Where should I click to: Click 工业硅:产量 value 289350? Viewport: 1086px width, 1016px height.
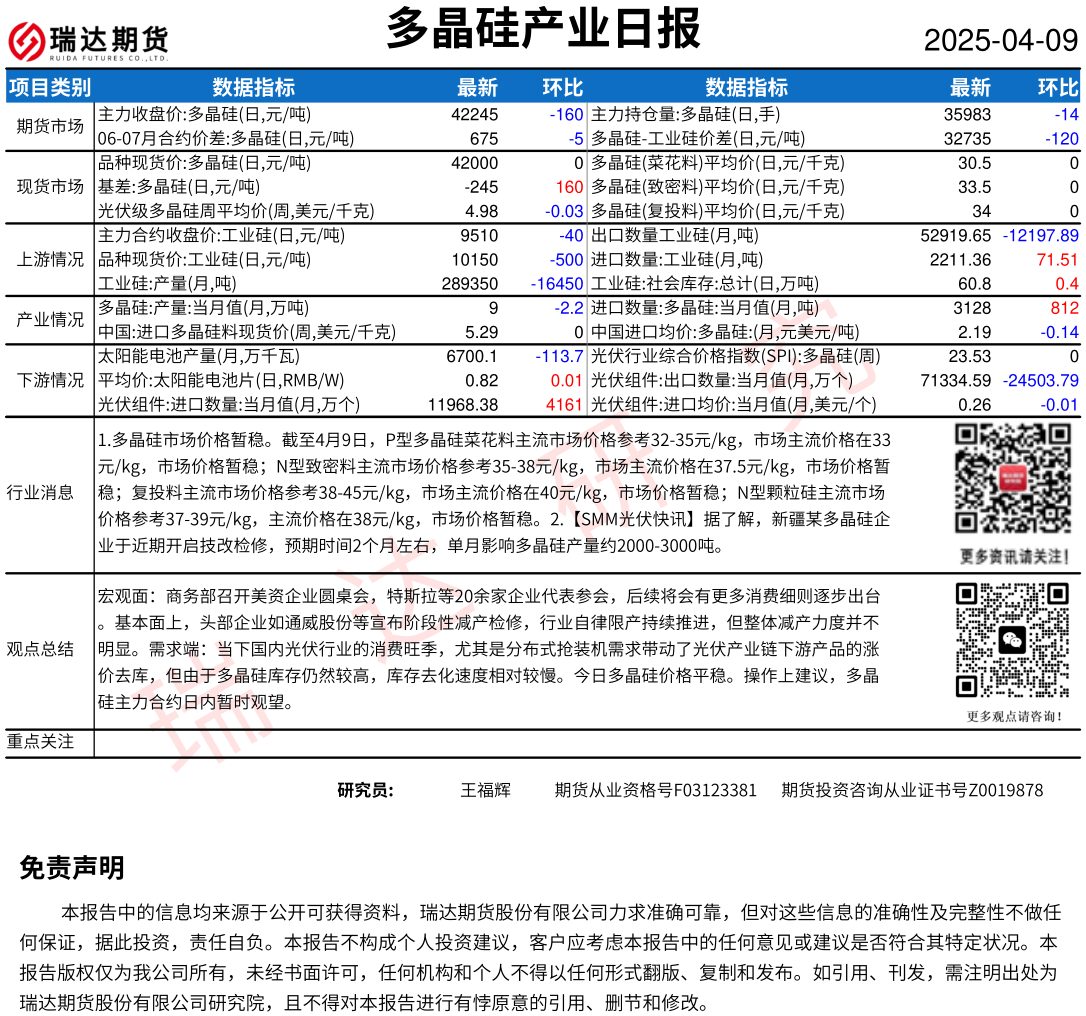click(470, 284)
